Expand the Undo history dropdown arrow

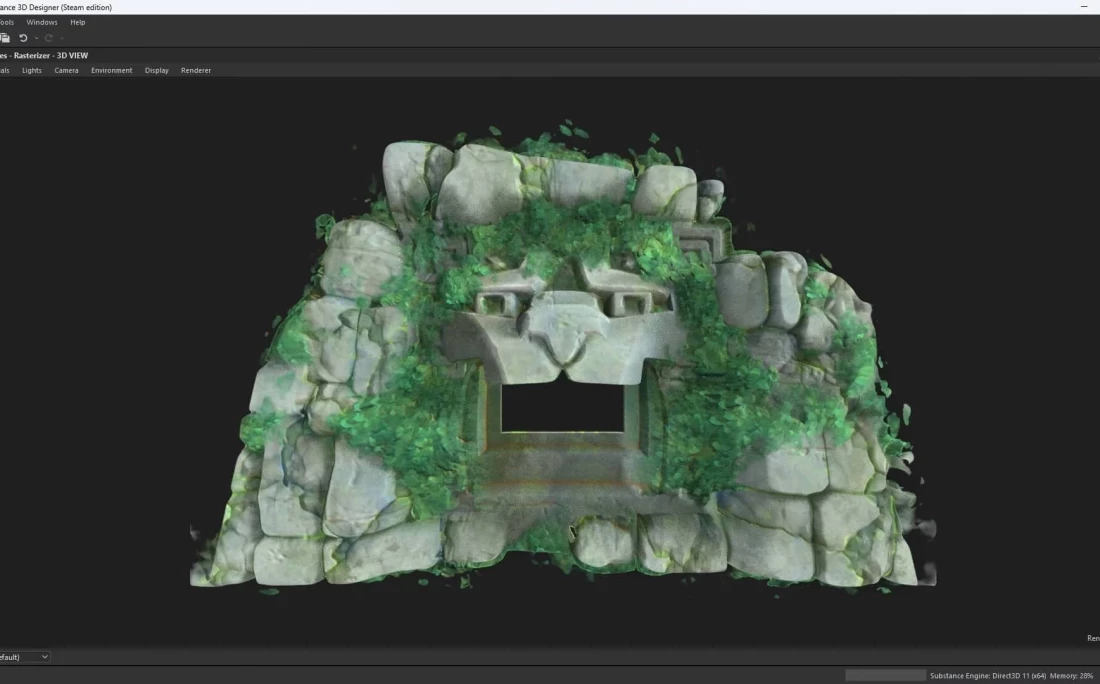pyautogui.click(x=36, y=38)
